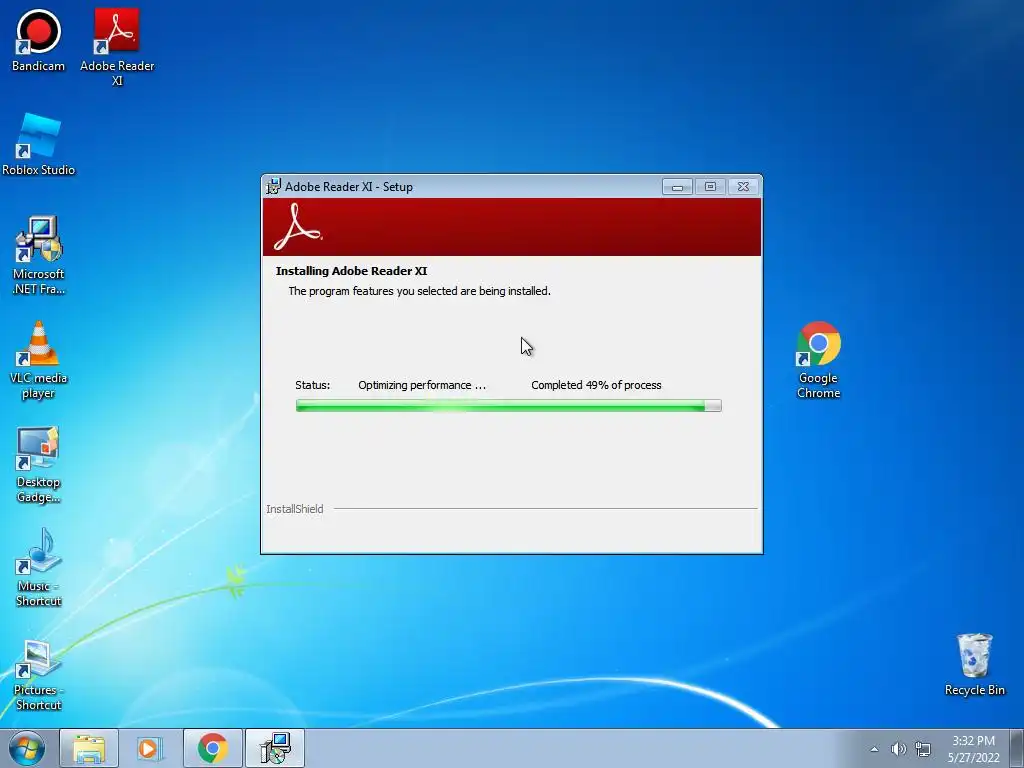Switch to the installer taskbar button
This screenshot has height=768, width=1024.
coord(274,748)
